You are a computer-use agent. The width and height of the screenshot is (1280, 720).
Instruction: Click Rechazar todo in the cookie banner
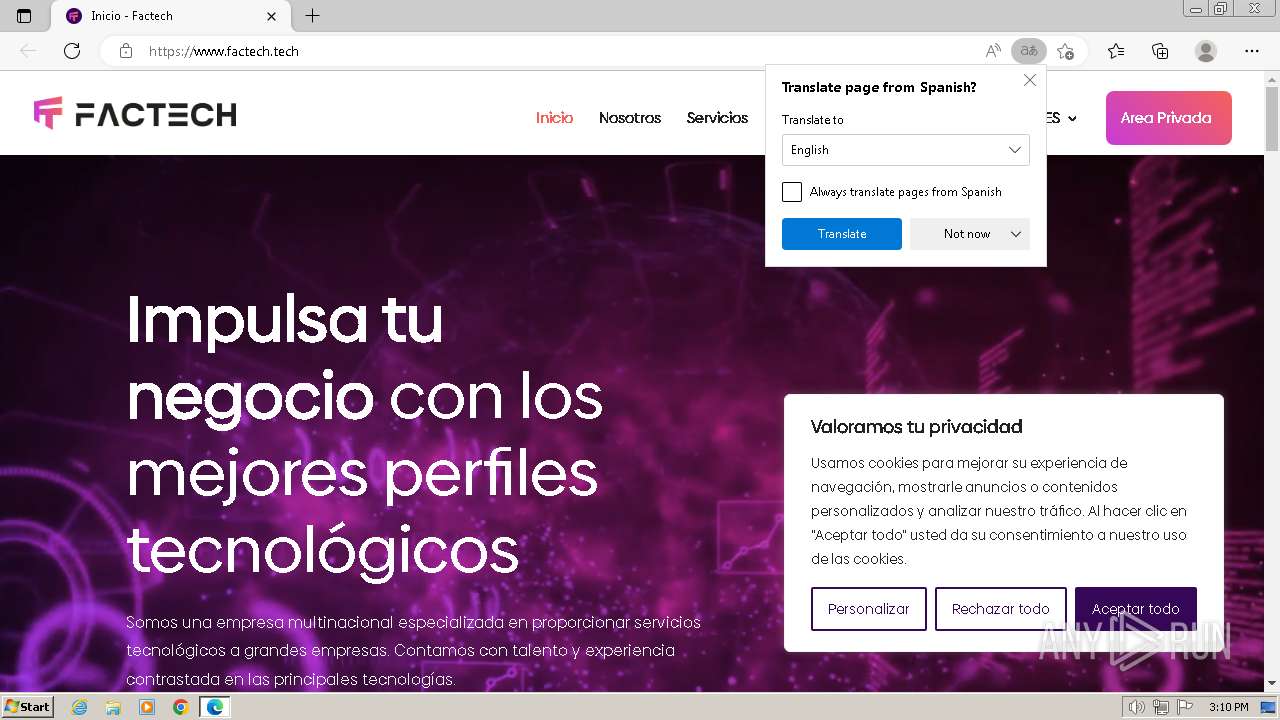[1001, 609]
